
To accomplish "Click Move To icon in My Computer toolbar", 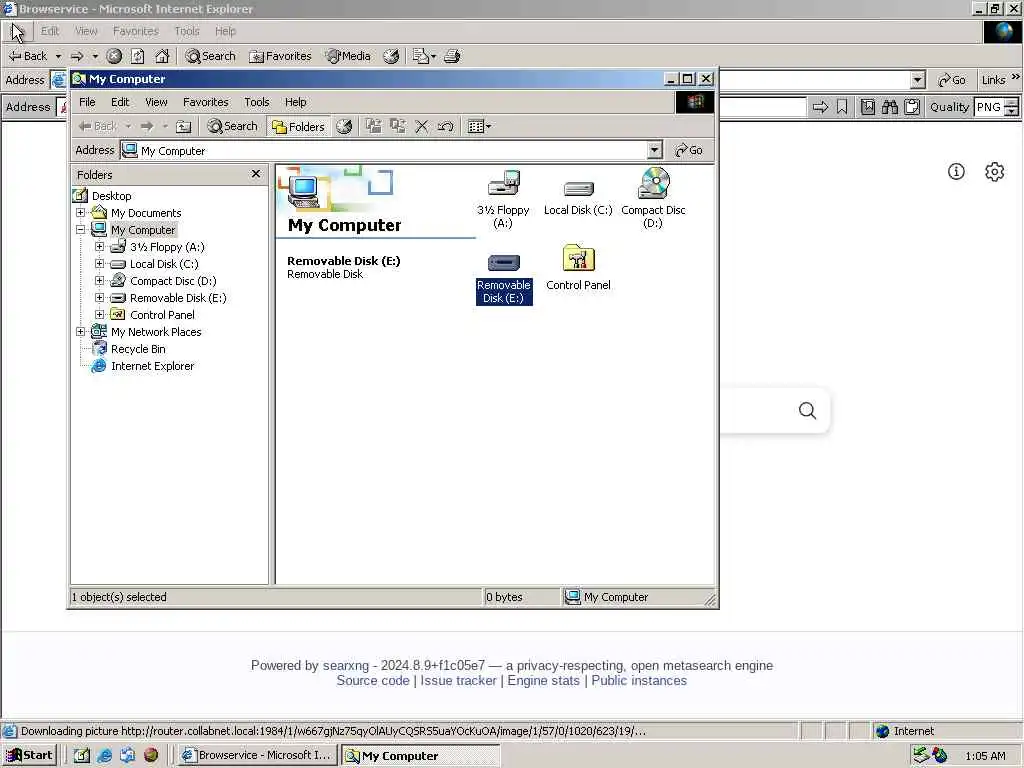I will point(374,126).
